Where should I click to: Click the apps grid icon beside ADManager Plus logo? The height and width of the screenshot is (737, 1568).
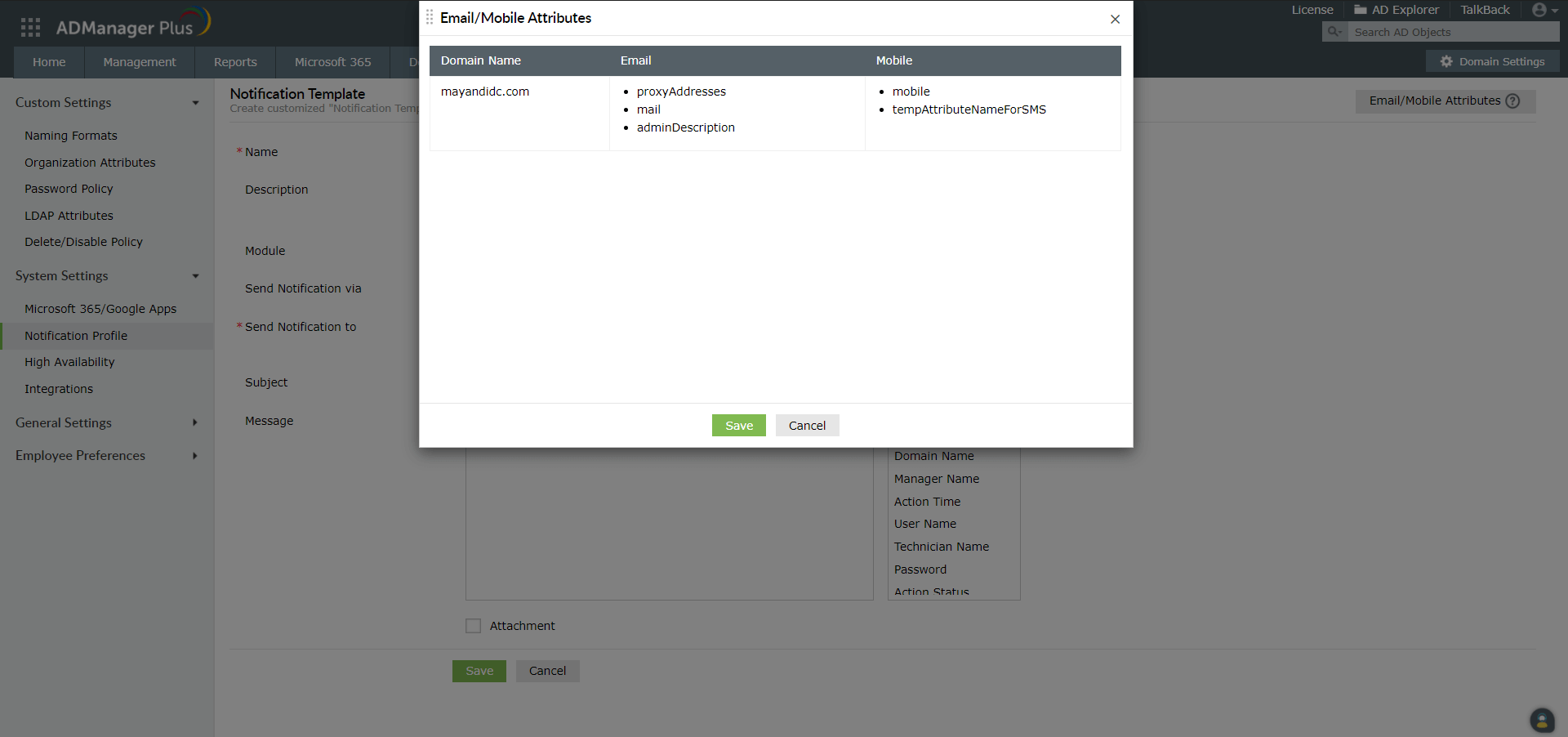(30, 26)
